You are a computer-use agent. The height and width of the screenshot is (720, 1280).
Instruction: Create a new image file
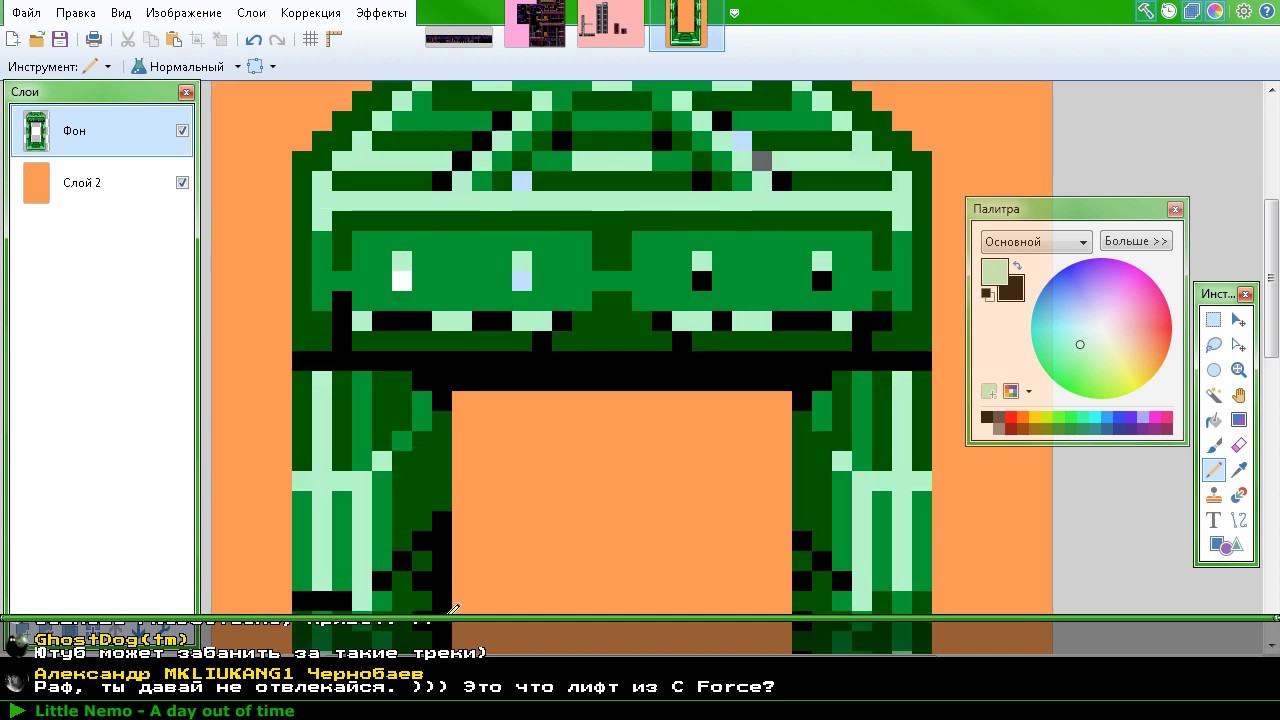tap(13, 39)
